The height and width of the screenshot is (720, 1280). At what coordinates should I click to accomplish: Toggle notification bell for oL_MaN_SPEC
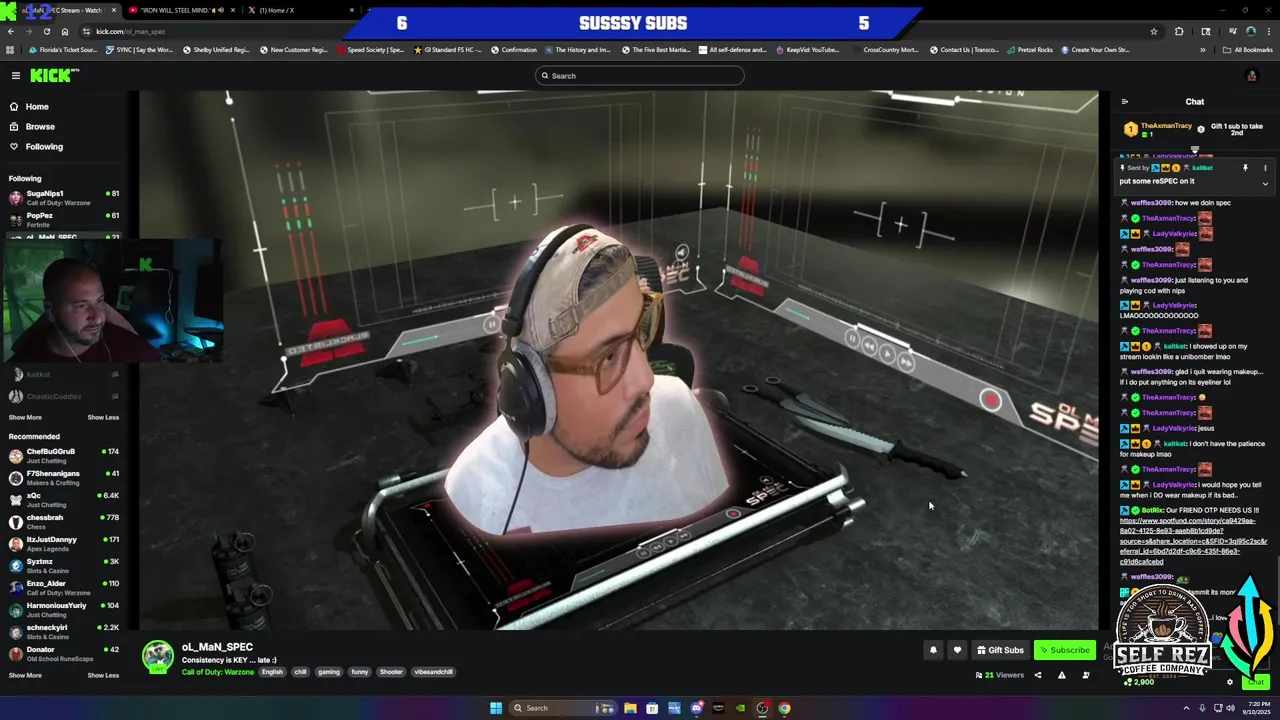(933, 650)
